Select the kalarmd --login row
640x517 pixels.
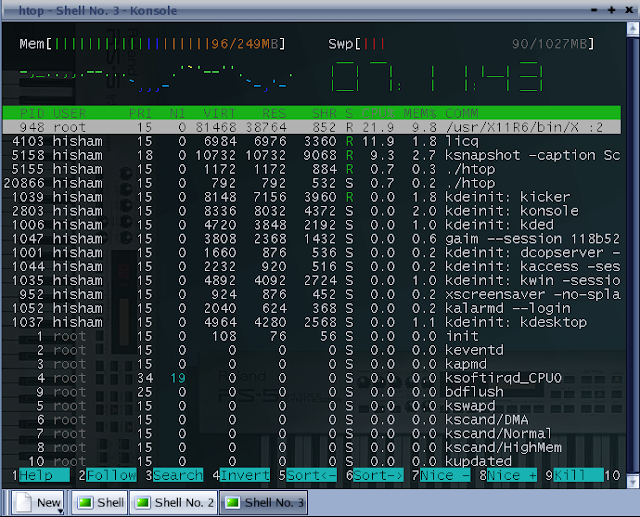(x=312, y=308)
